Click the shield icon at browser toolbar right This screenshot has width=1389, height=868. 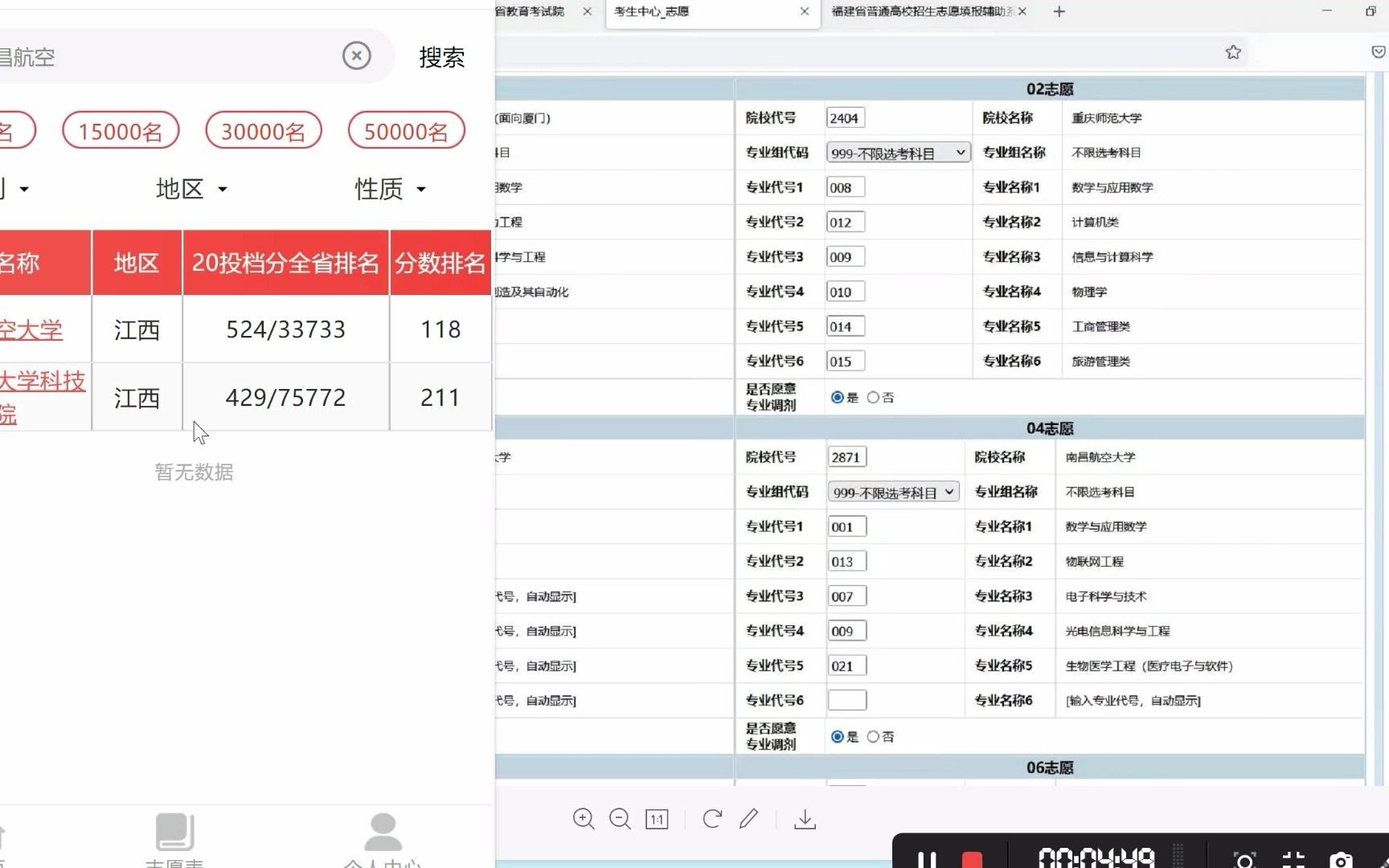[1378, 52]
